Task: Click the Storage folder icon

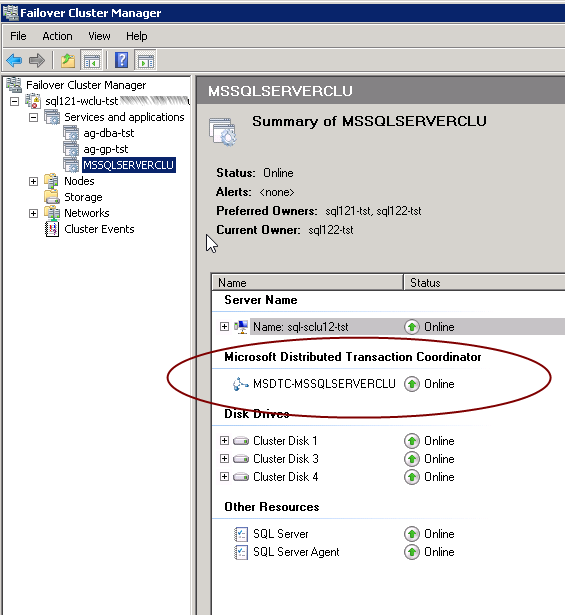Action: 52,197
